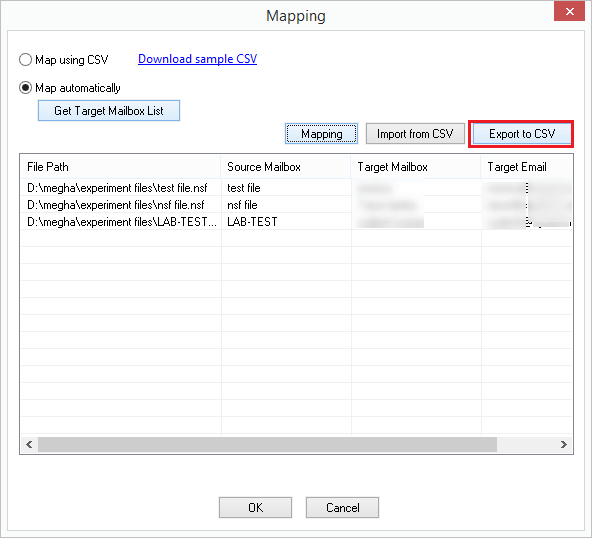Close the Mapping window with red X

(x=569, y=11)
